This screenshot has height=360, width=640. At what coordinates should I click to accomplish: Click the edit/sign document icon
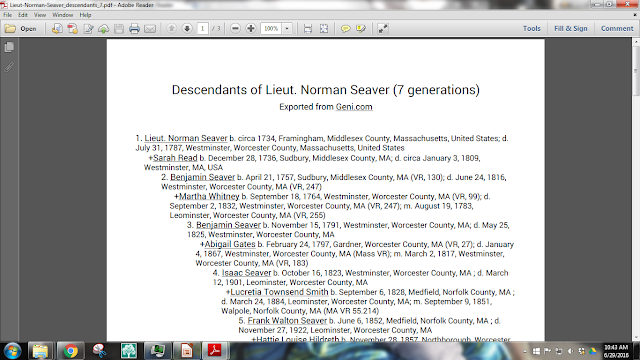88,29
